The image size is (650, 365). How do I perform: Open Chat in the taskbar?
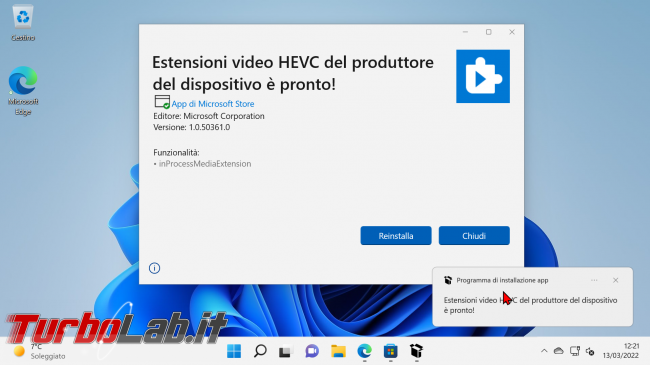tap(312, 351)
